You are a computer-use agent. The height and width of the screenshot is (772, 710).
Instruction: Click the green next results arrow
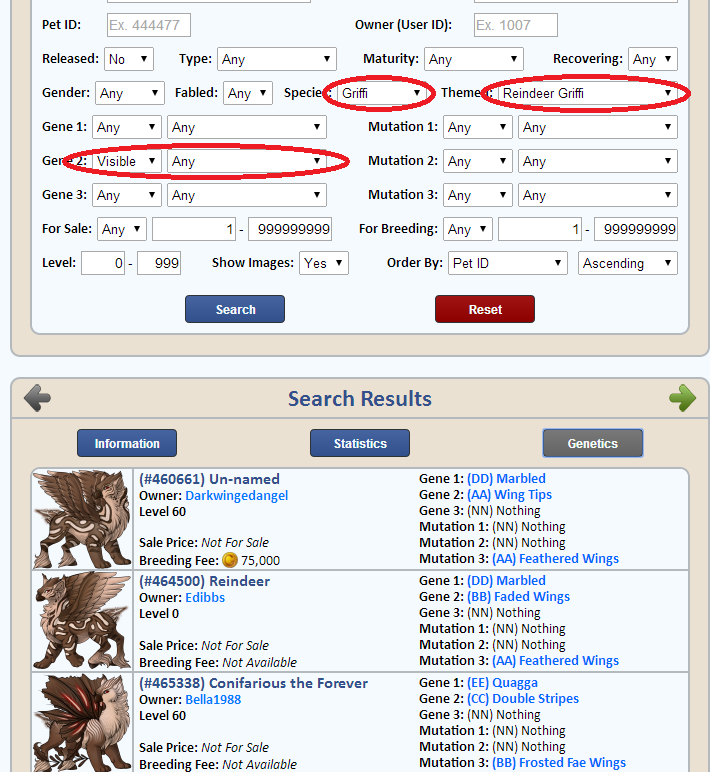coord(682,398)
